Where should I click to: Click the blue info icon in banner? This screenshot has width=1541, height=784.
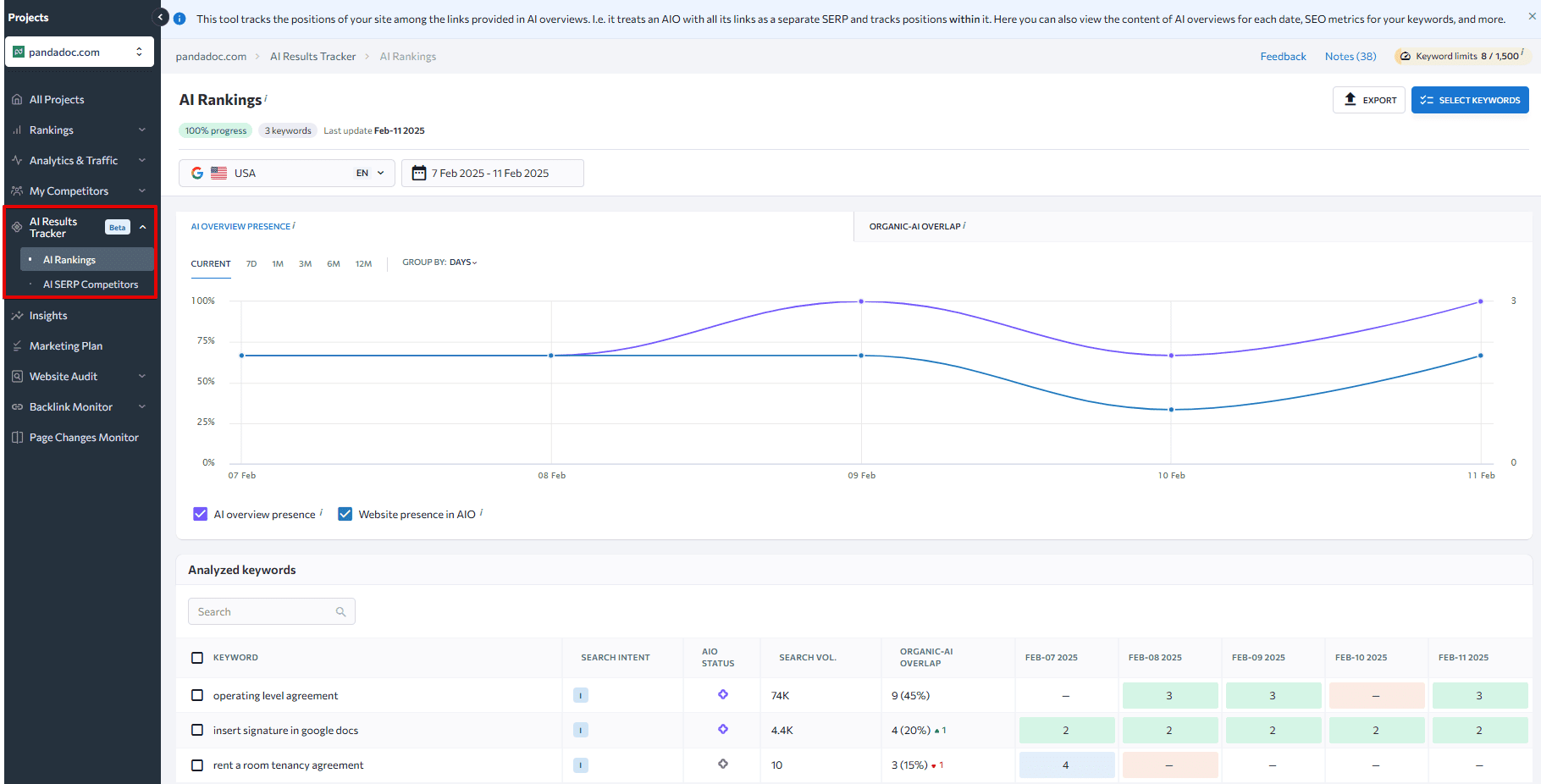[x=180, y=19]
